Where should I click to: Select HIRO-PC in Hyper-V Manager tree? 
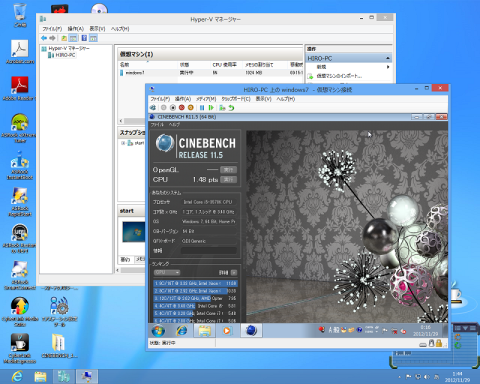[65, 55]
